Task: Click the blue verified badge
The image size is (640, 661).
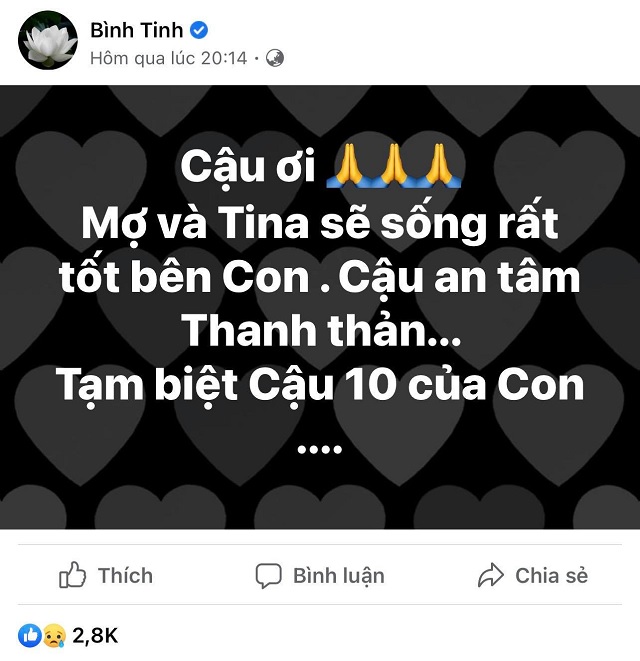Action: click(x=201, y=31)
